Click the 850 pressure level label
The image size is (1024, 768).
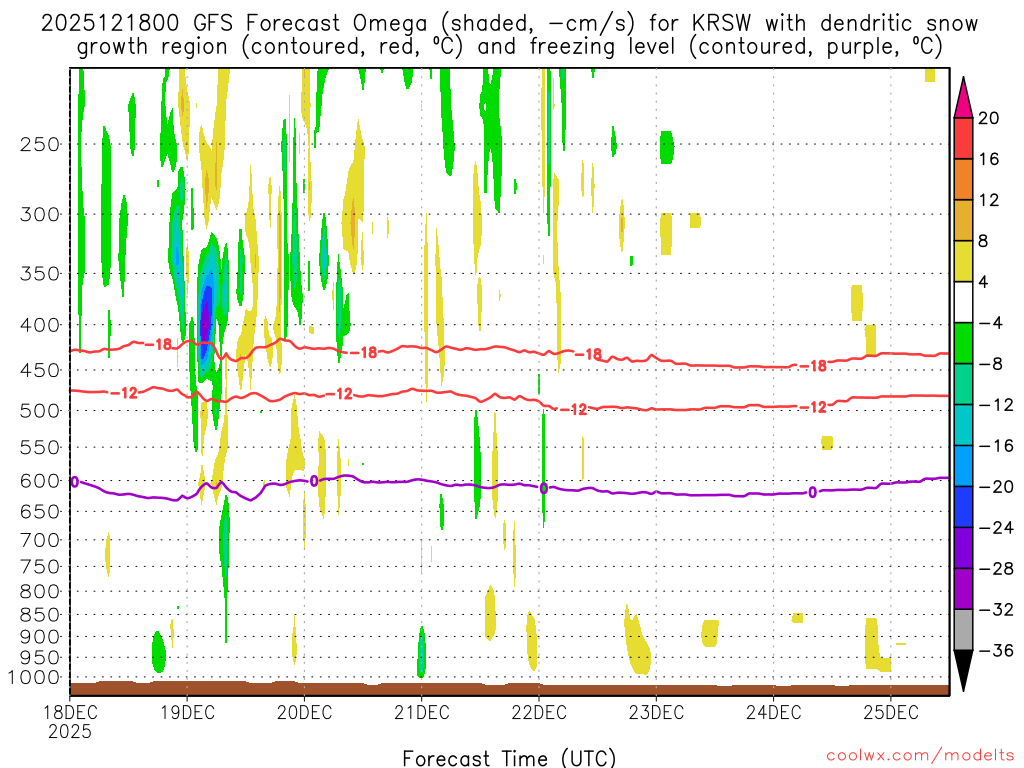coord(40,615)
